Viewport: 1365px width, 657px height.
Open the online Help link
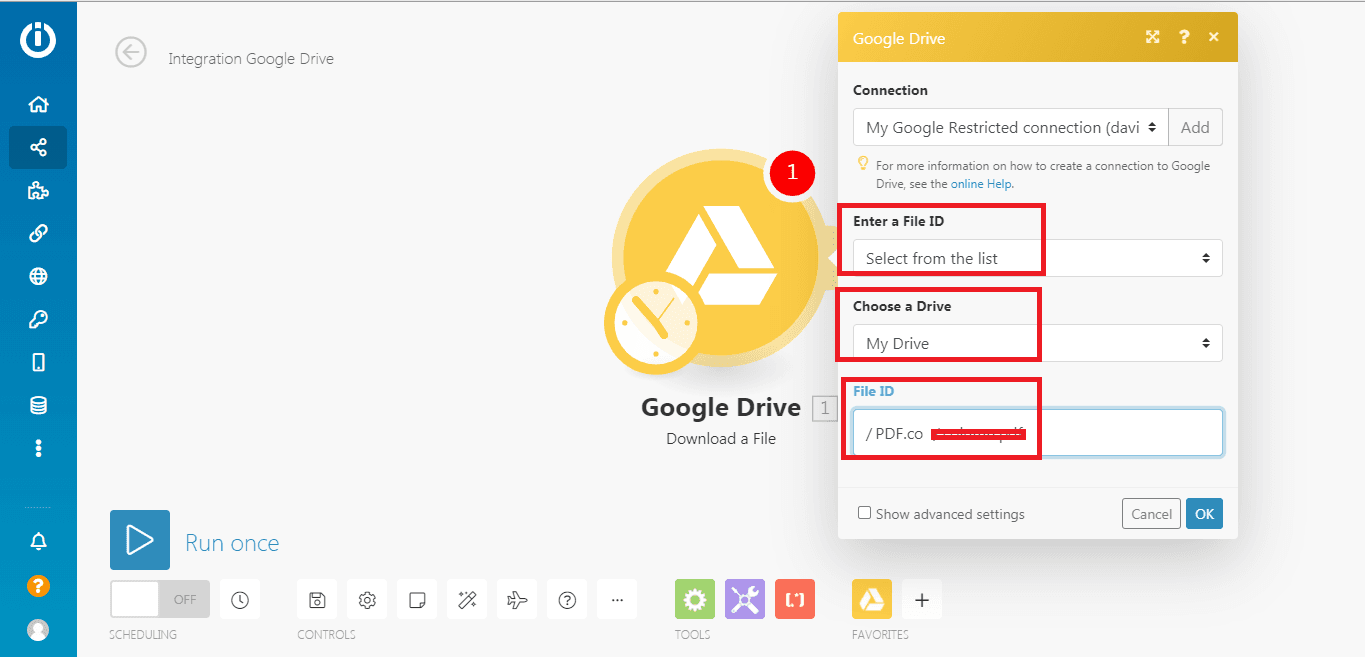coord(981,184)
